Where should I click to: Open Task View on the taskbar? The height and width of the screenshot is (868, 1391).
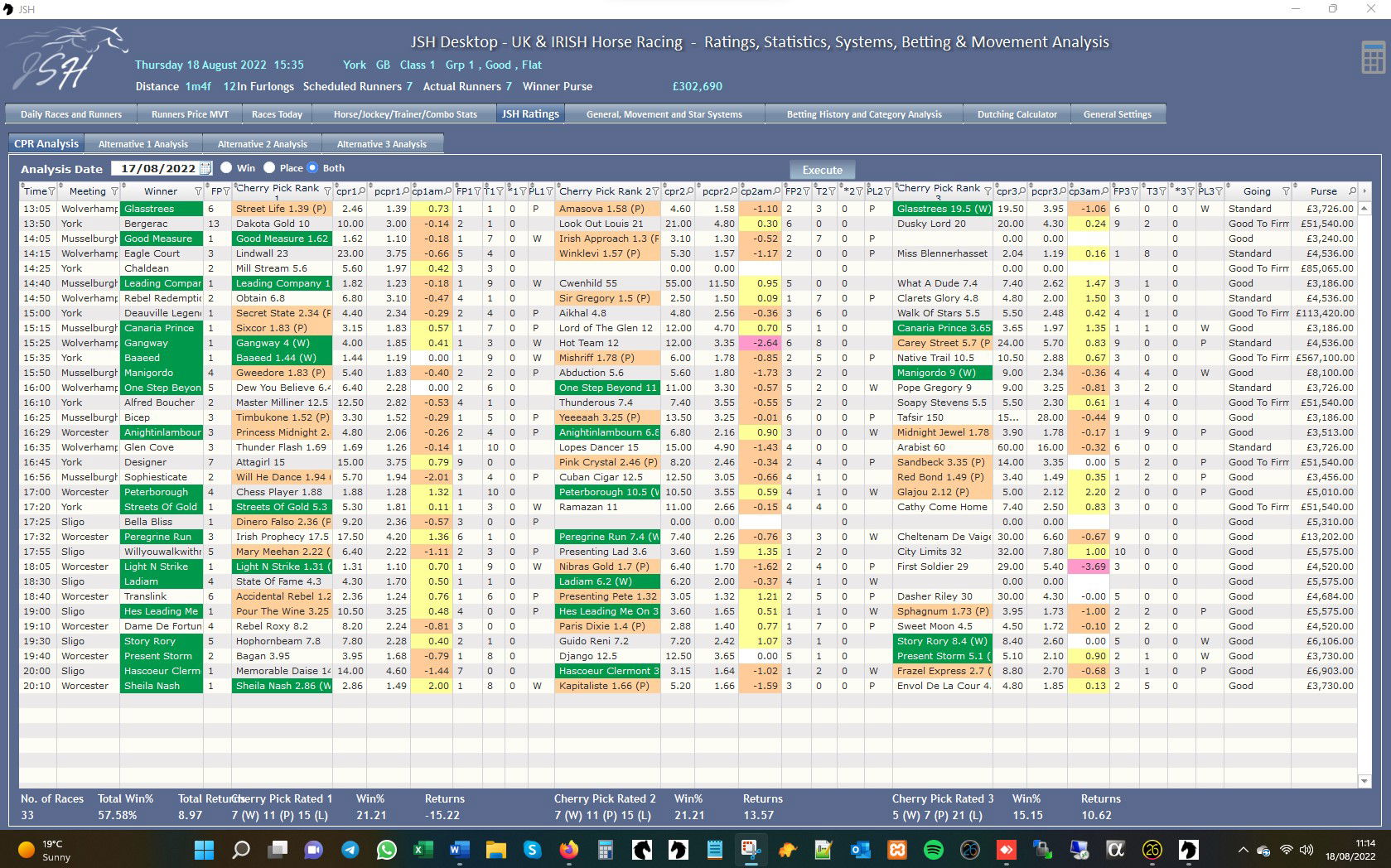point(278,850)
